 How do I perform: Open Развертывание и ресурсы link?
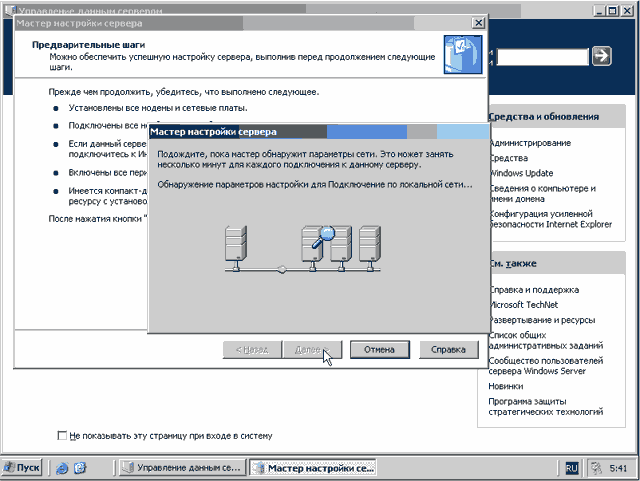pyautogui.click(x=542, y=320)
